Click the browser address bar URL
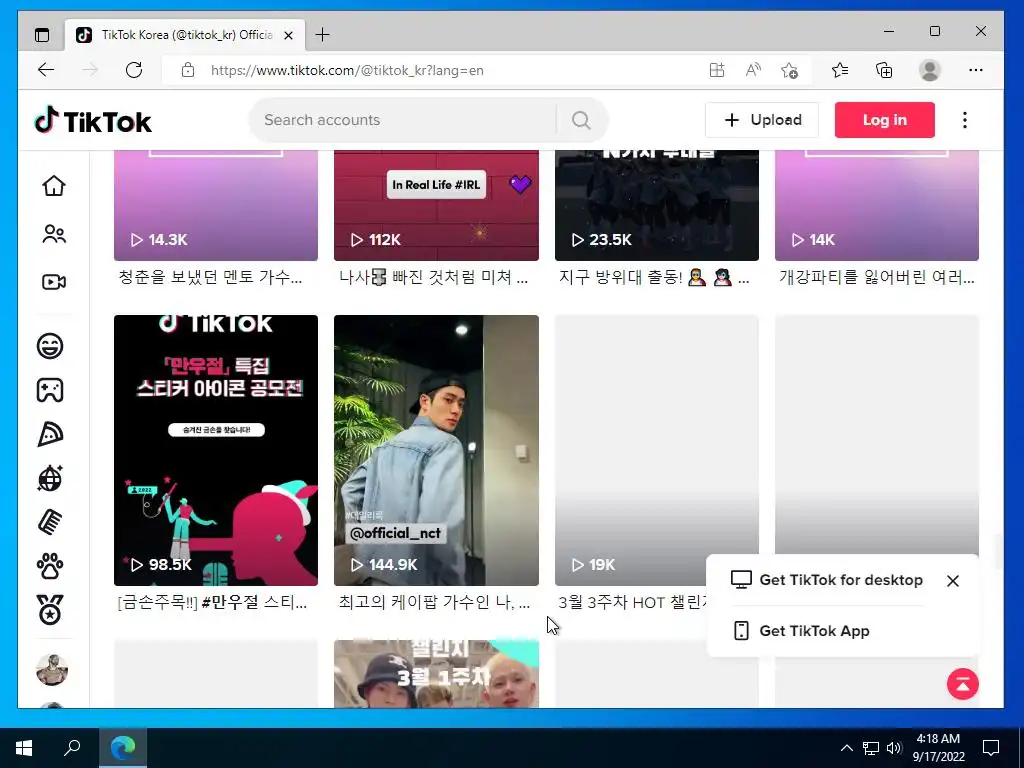This screenshot has height=768, width=1024. tap(347, 71)
